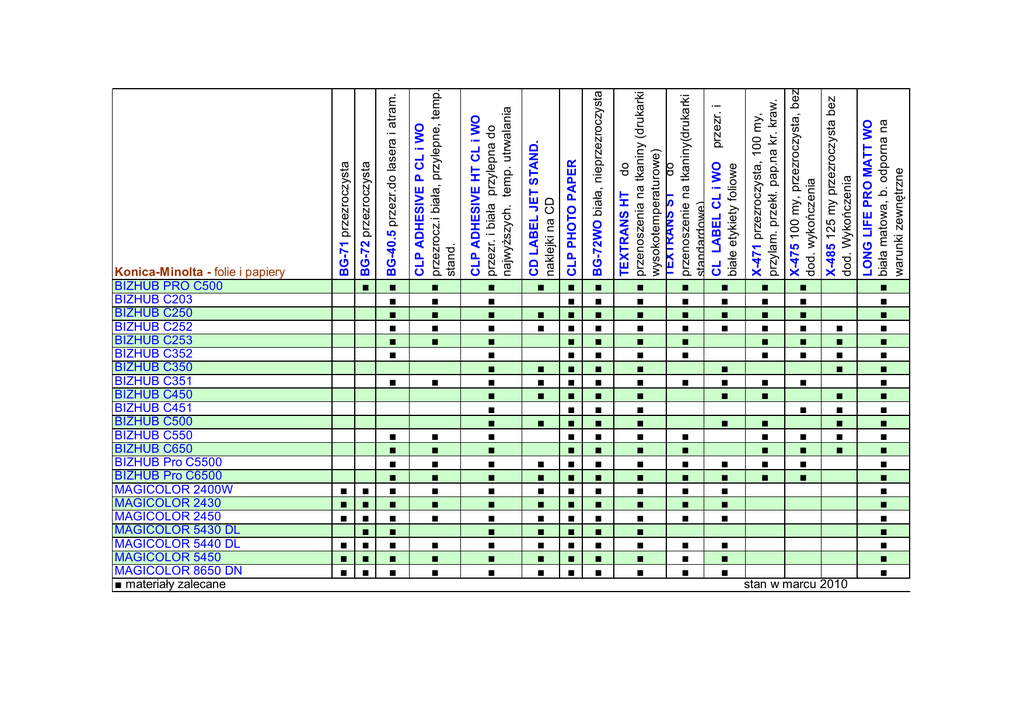Click the stan w marcu 2010 note
Screen dimensions: 1024x724
tap(796, 584)
